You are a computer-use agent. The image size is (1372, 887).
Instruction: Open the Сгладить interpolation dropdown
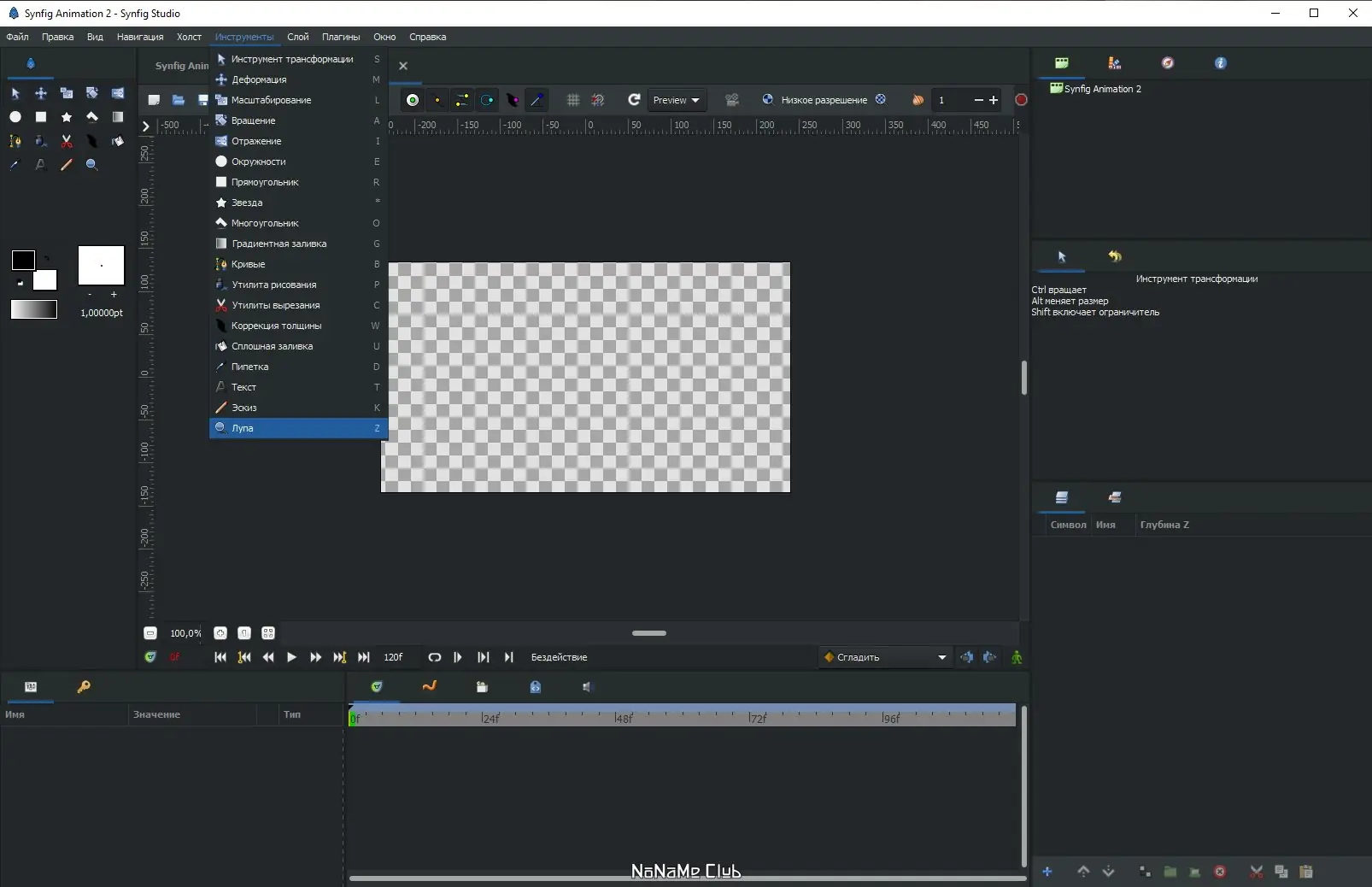pos(885,657)
